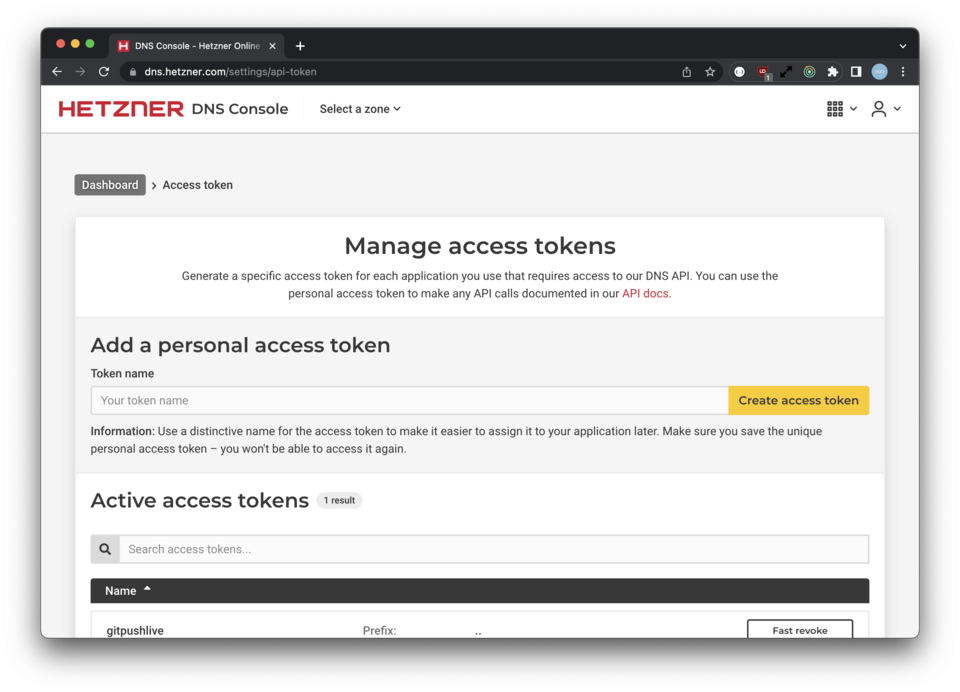
Task: Click the Hetzner logo
Action: (121, 108)
